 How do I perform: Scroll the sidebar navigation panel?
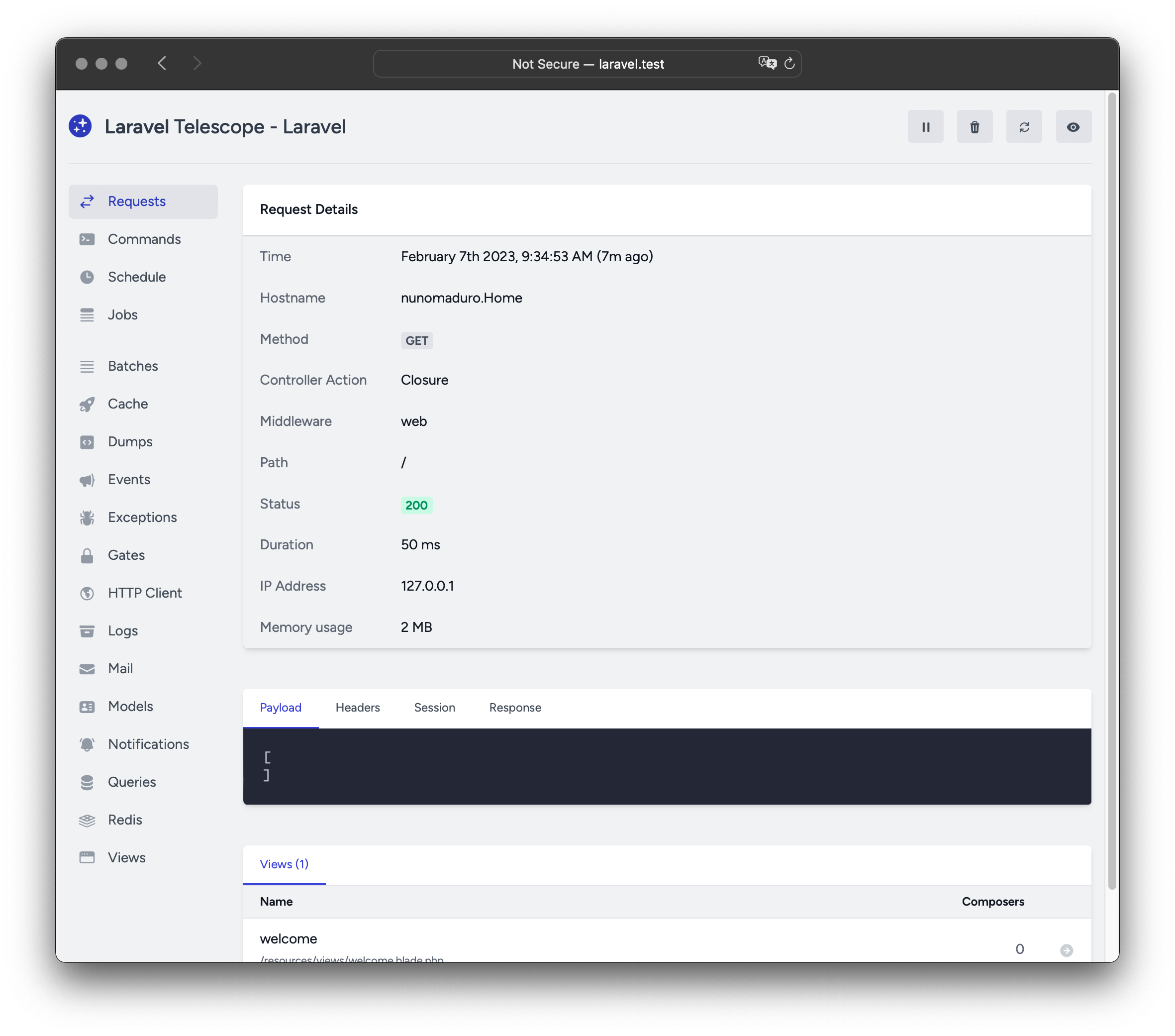[x=143, y=530]
